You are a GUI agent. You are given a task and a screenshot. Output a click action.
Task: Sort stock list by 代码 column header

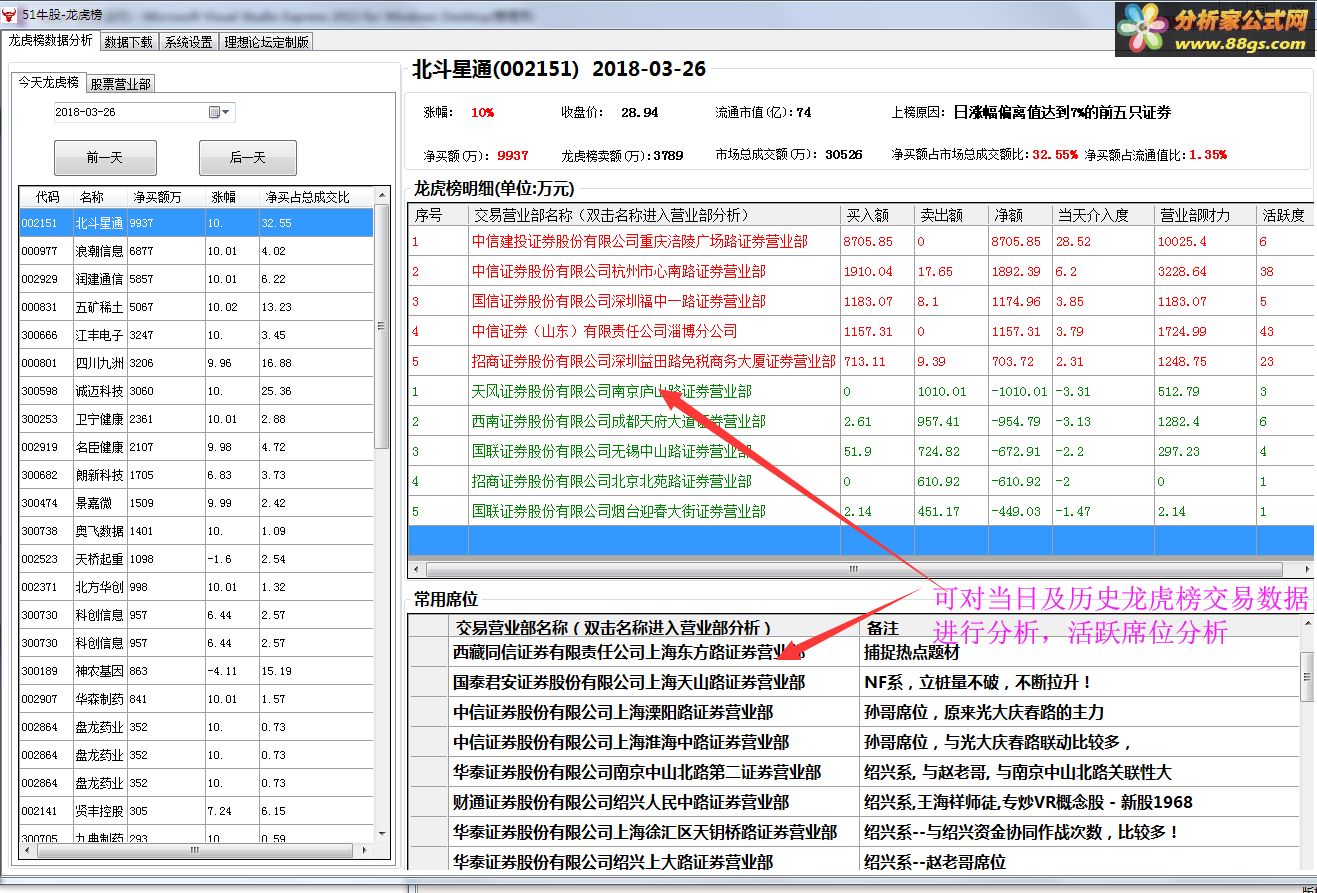[47, 197]
